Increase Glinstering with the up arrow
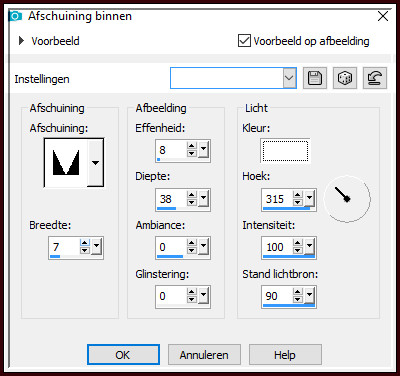The width and height of the screenshot is (400, 376). (191, 292)
